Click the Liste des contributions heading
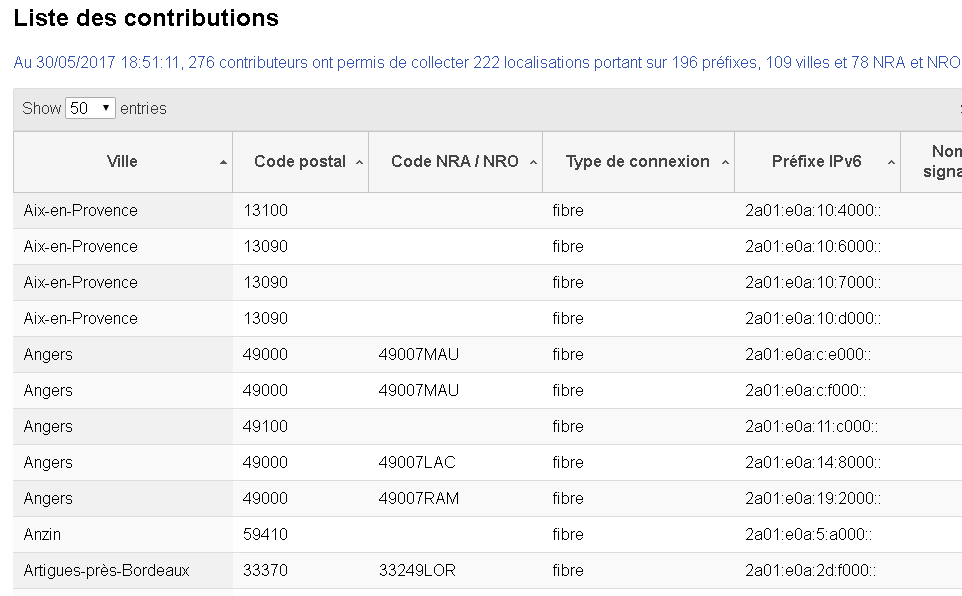The height and width of the screenshot is (596, 962). coord(146,18)
